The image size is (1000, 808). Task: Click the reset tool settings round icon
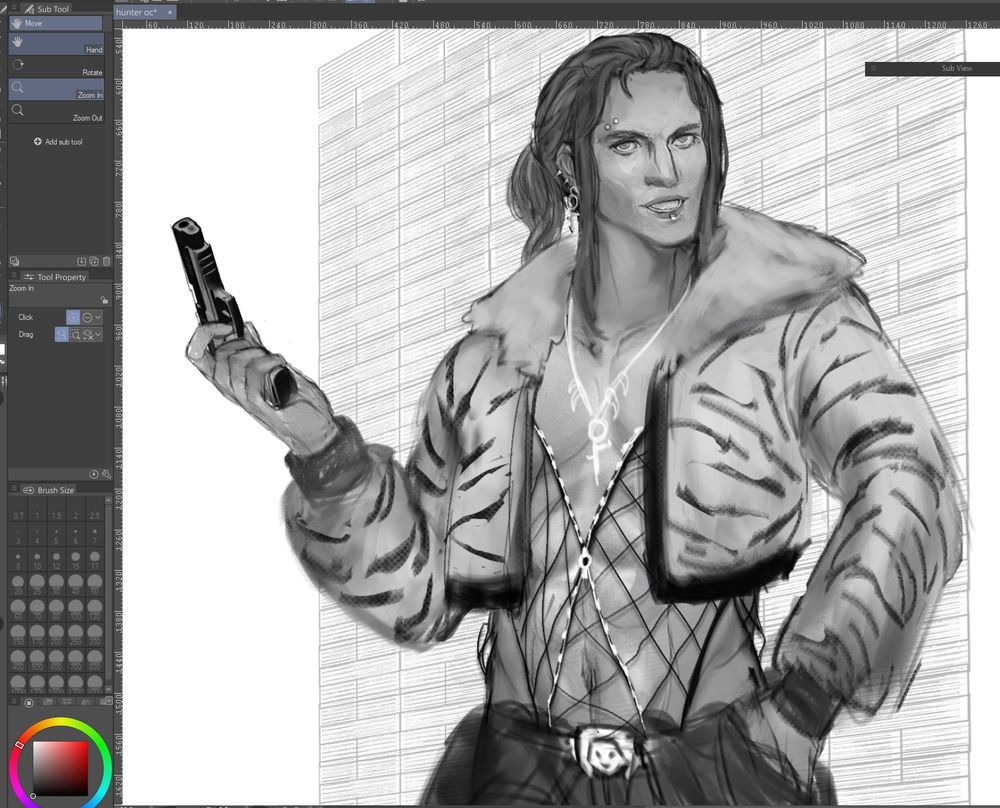[94, 474]
